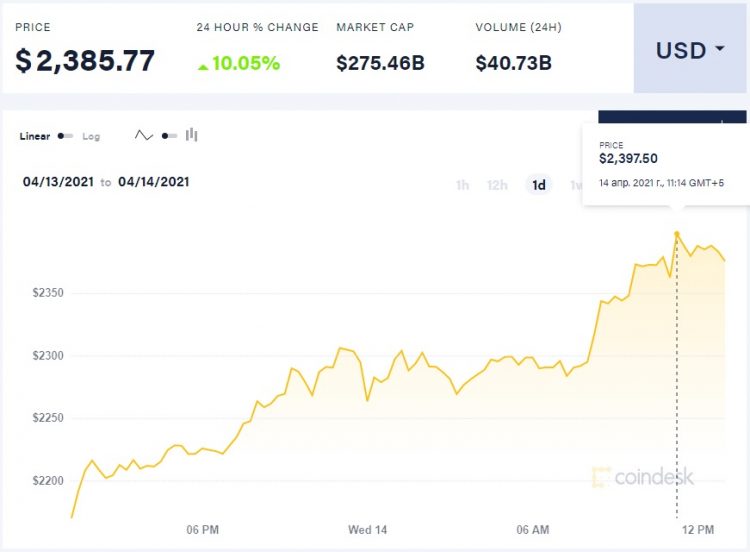Click the candlestick chart icon
The width and height of the screenshot is (750, 552).
tap(191, 136)
